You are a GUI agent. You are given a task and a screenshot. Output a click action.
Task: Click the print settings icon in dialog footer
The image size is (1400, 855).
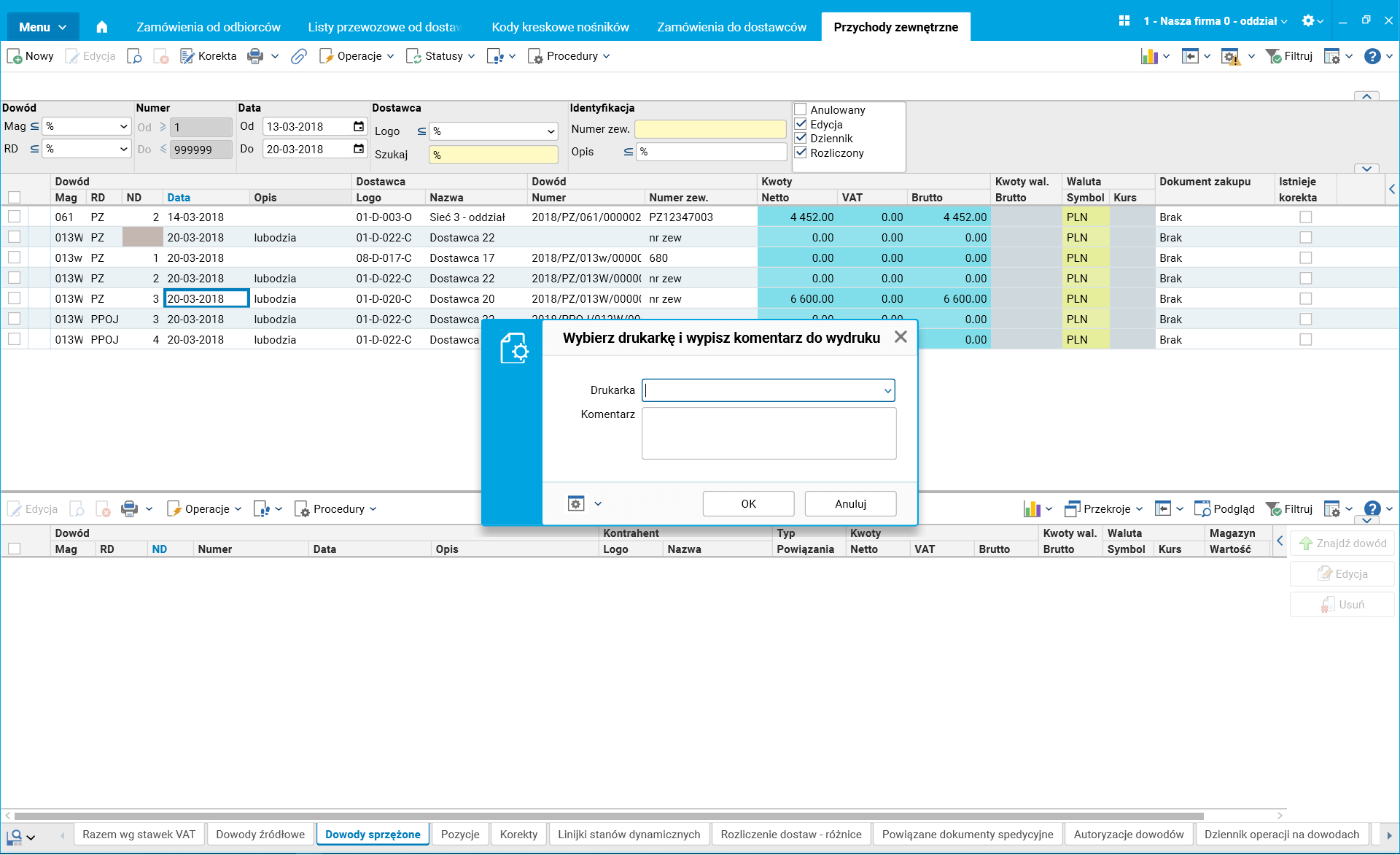coord(576,503)
